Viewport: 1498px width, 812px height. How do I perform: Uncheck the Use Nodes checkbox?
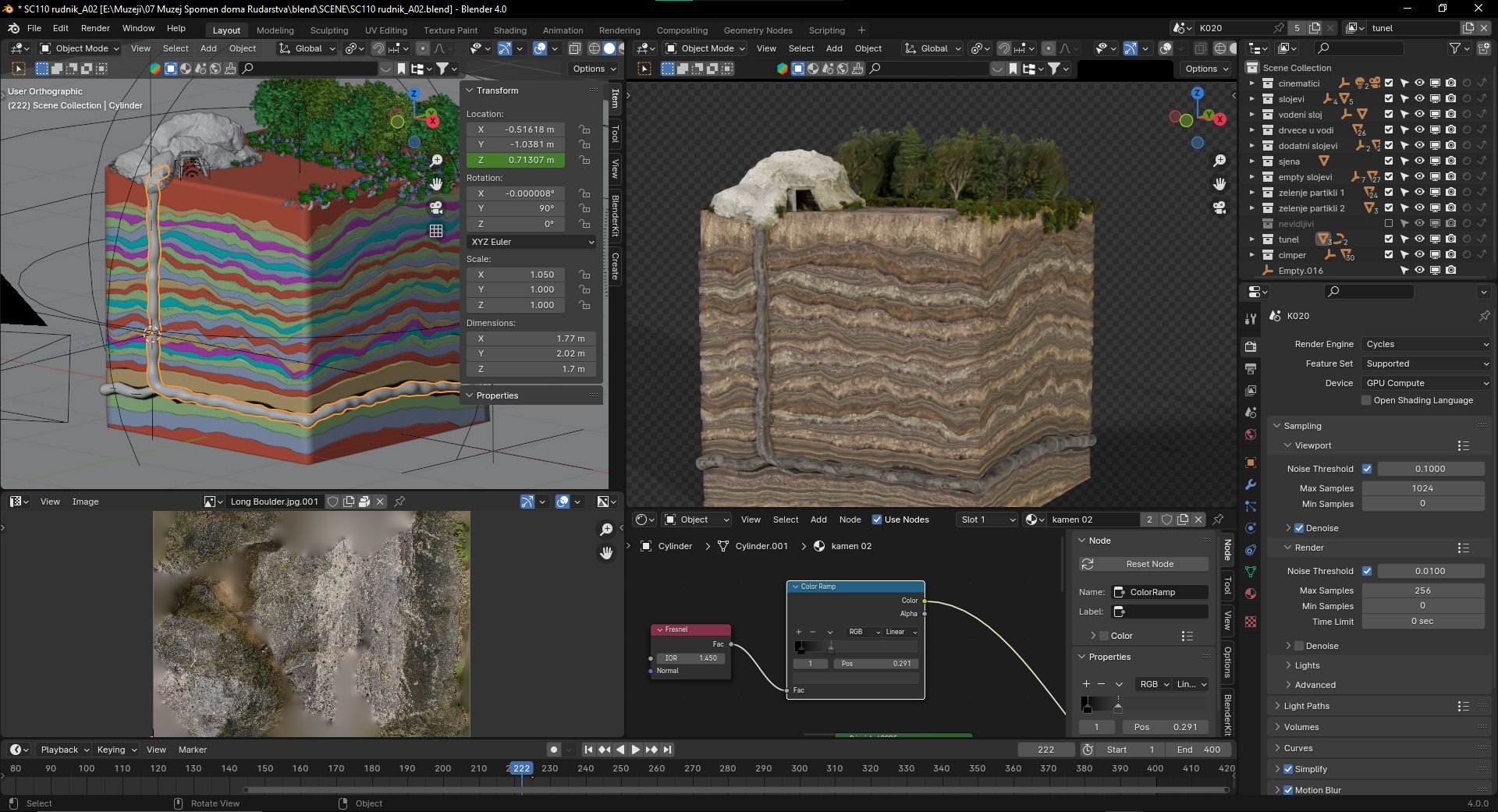pos(877,519)
